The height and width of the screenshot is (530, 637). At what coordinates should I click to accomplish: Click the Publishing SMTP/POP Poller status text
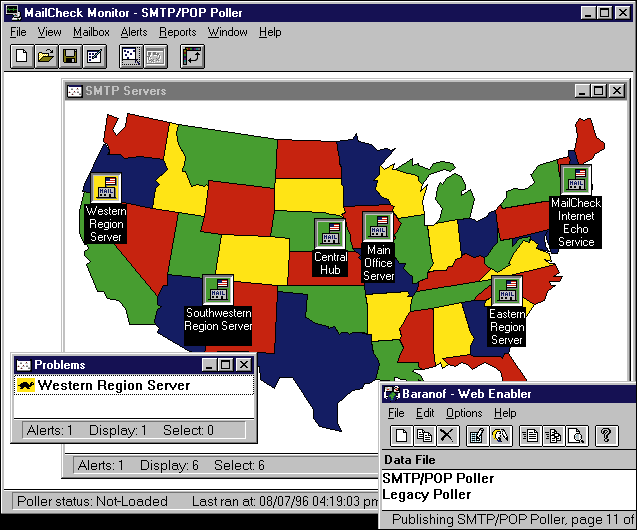513,519
